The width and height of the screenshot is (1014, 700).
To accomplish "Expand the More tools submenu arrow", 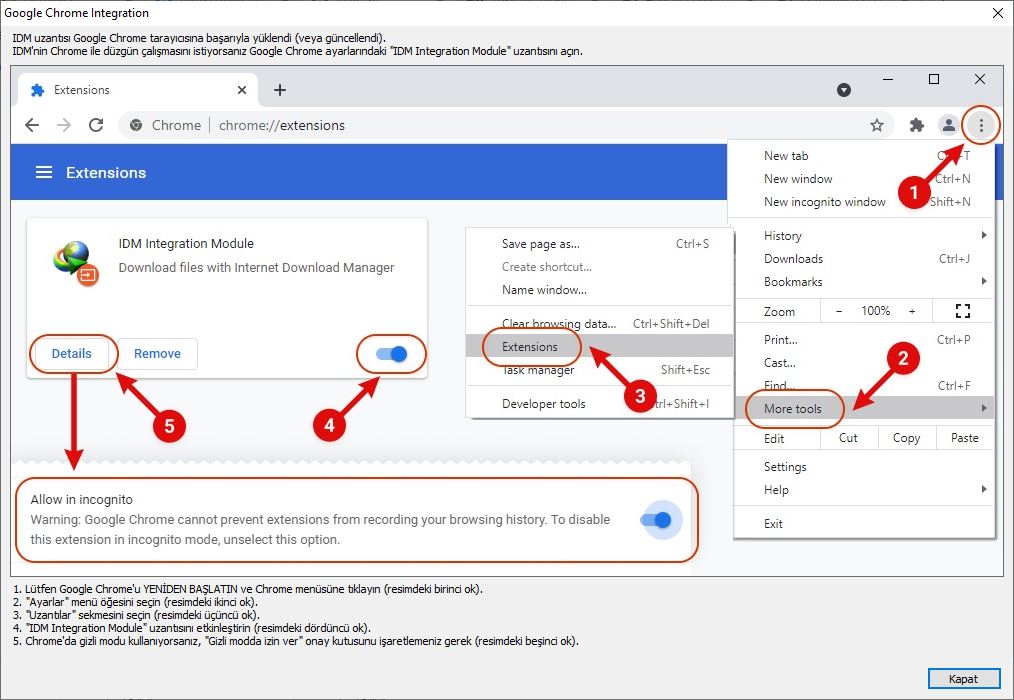I will (984, 408).
